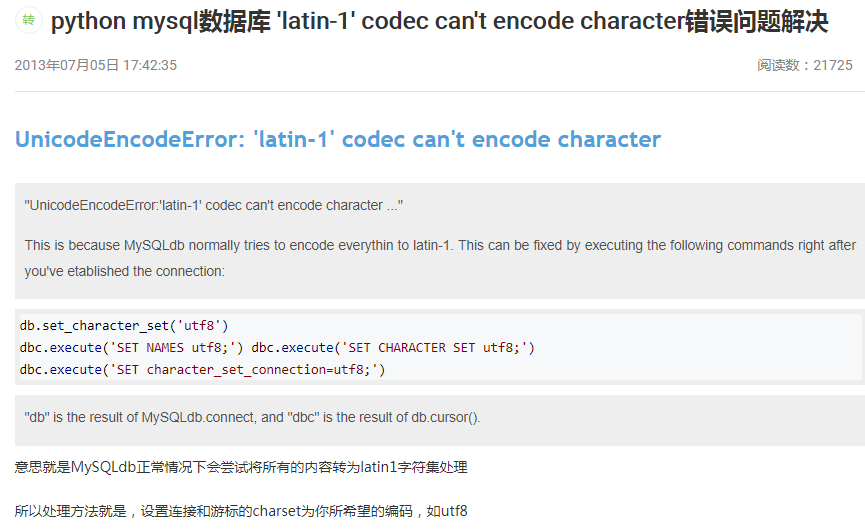Click the code line db.set_character_set('utf8')

point(124,325)
